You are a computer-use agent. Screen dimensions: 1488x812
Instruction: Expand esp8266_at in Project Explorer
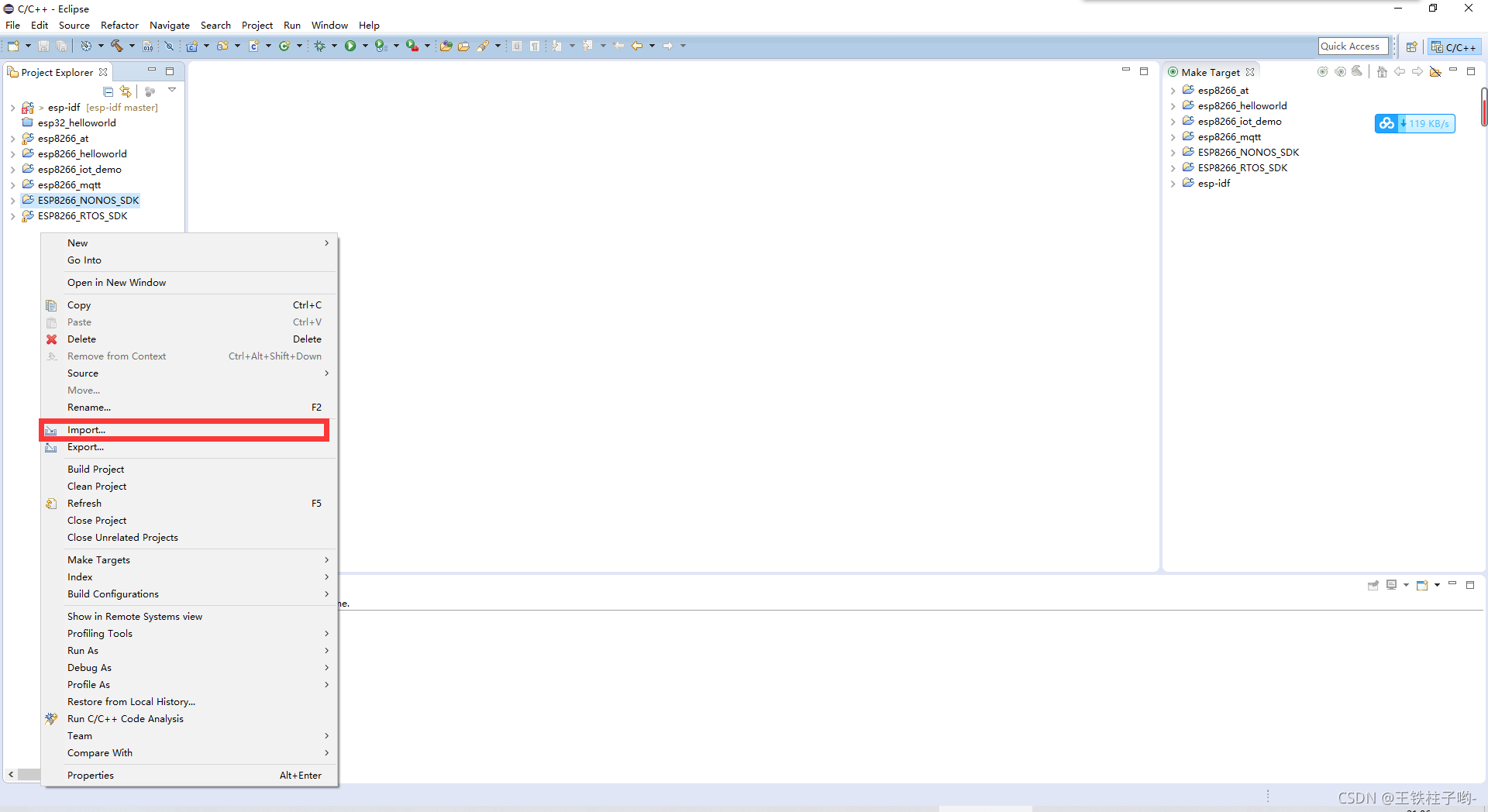point(12,139)
